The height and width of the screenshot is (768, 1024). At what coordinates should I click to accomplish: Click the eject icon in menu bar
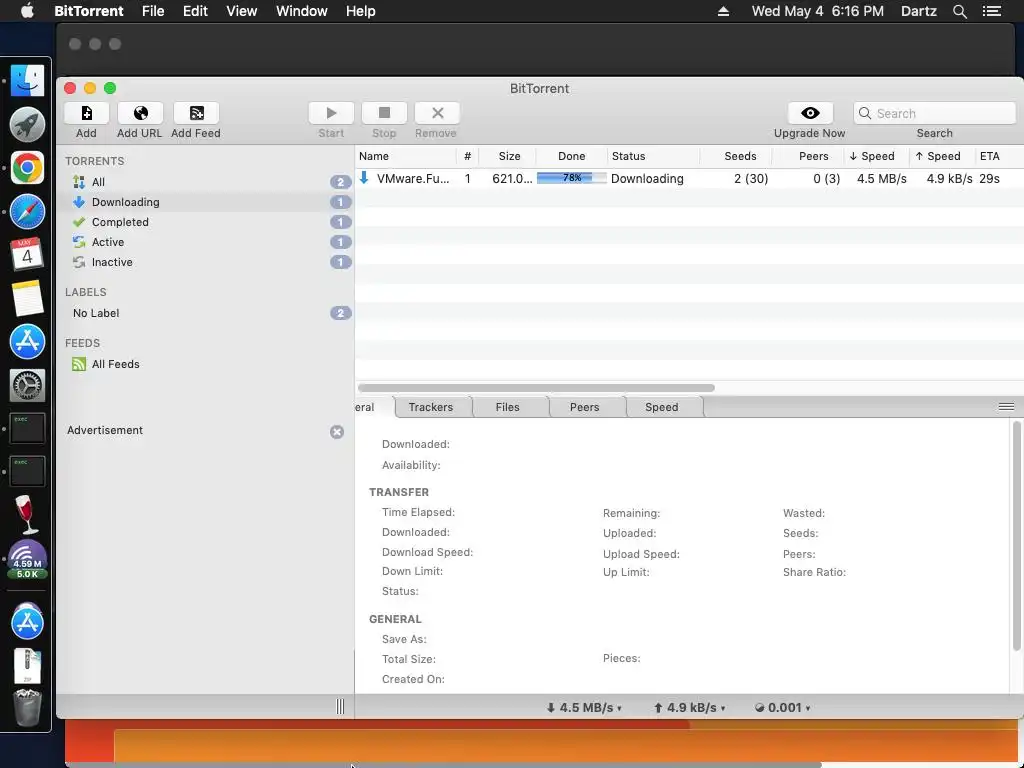pos(724,11)
